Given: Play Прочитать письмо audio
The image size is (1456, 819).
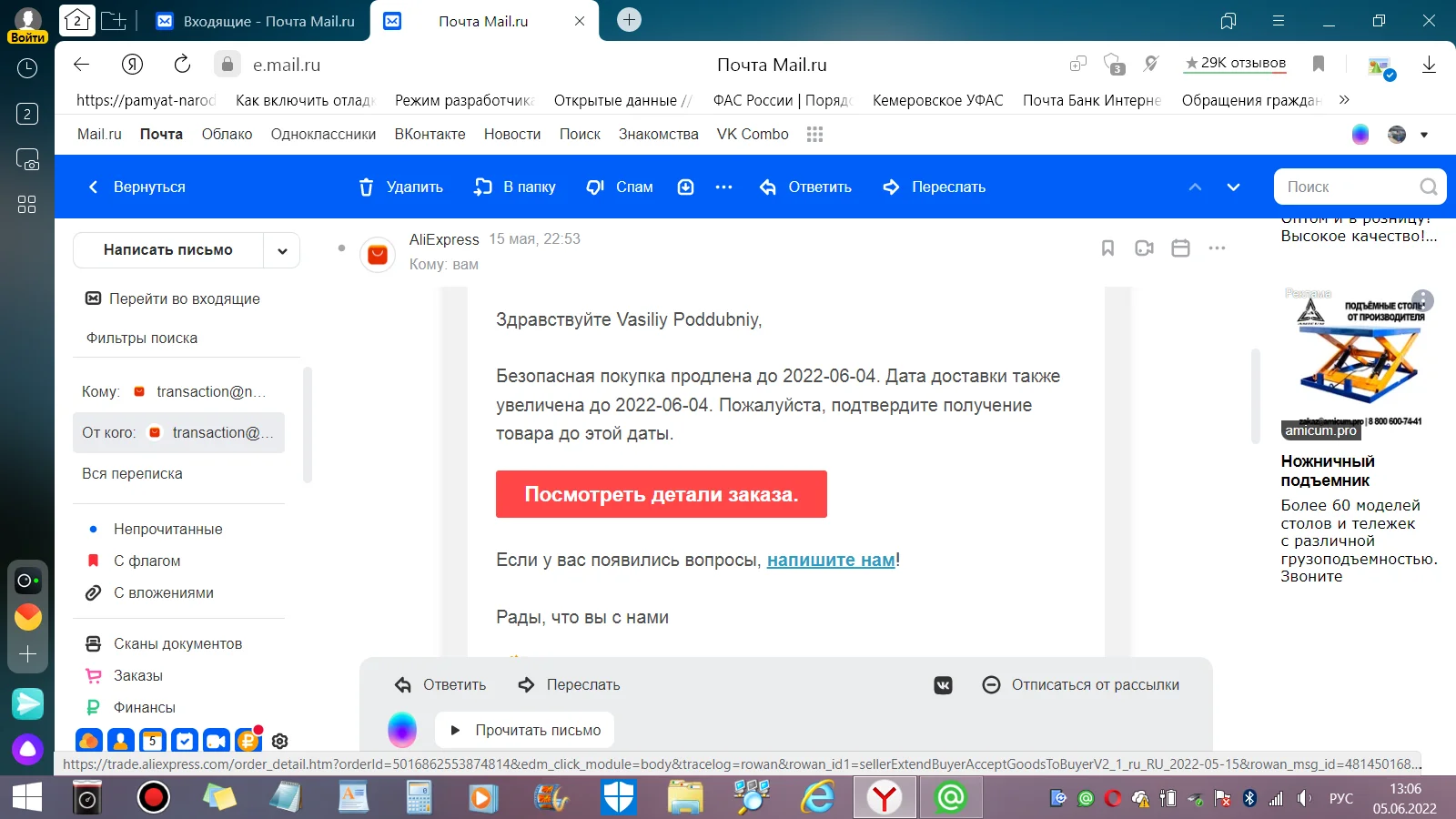Looking at the screenshot, I should (x=525, y=730).
